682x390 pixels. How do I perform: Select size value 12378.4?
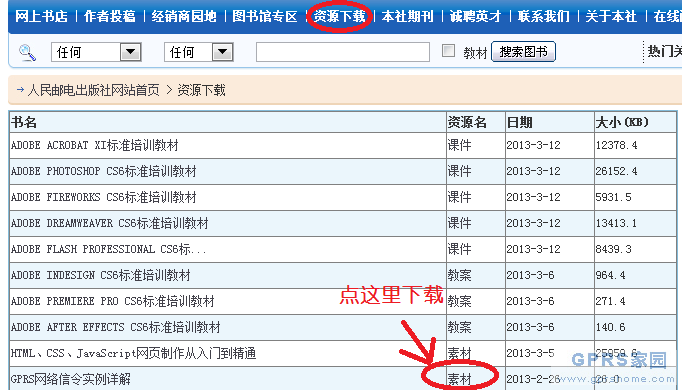[617, 145]
